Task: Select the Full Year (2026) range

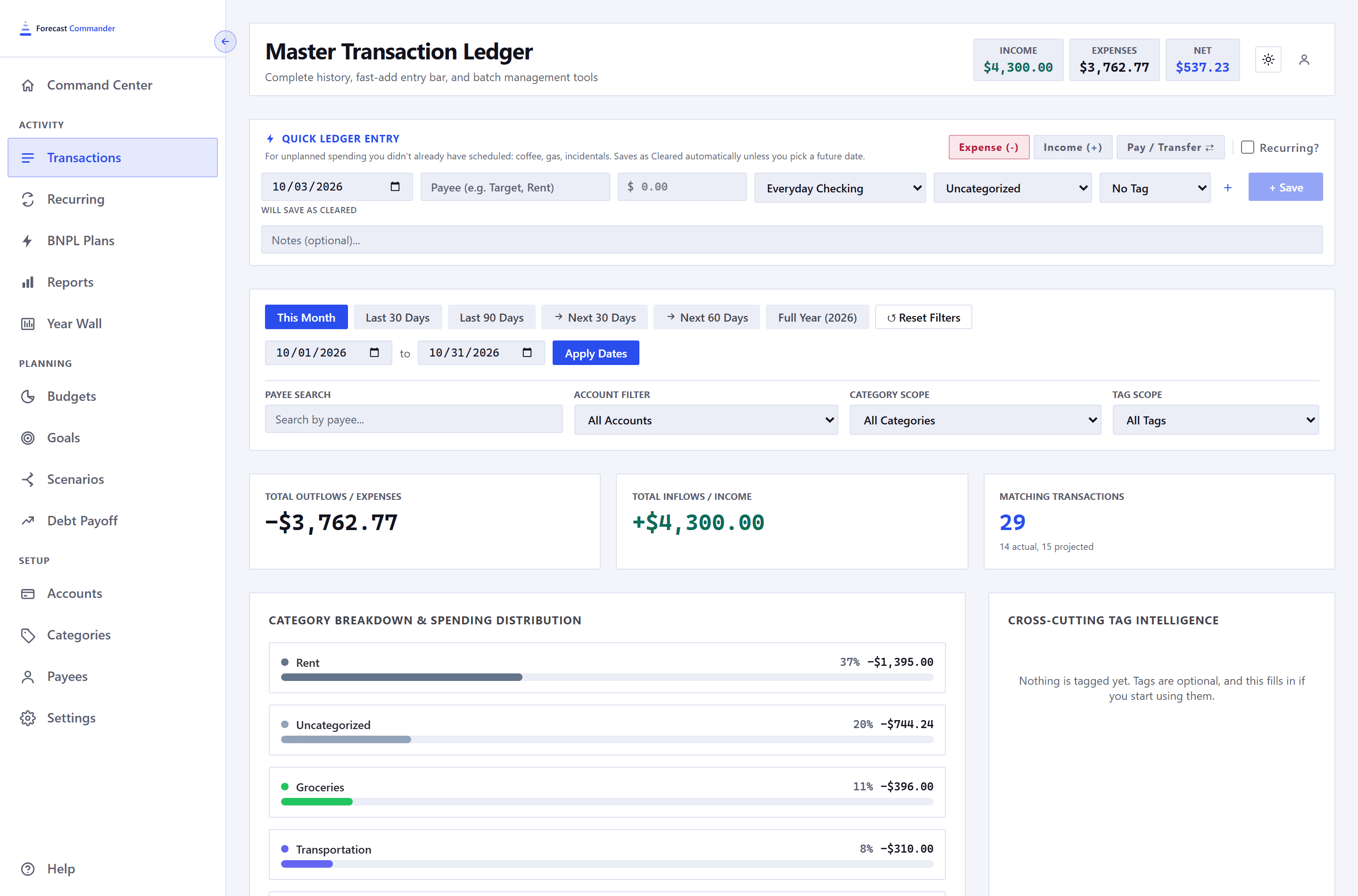Action: coord(817,317)
